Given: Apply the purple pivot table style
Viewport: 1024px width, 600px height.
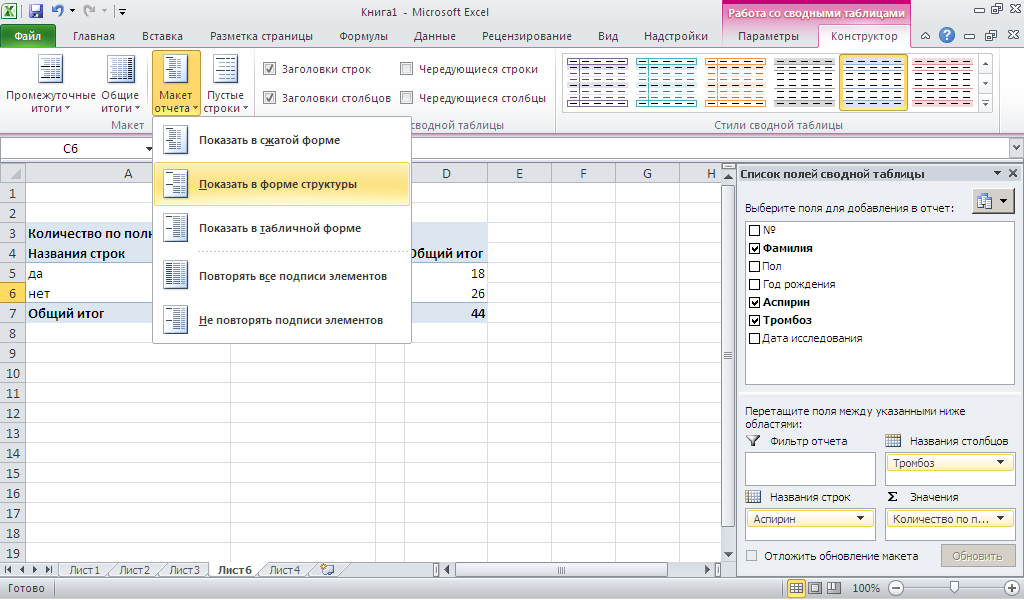Looking at the screenshot, I should point(597,82).
